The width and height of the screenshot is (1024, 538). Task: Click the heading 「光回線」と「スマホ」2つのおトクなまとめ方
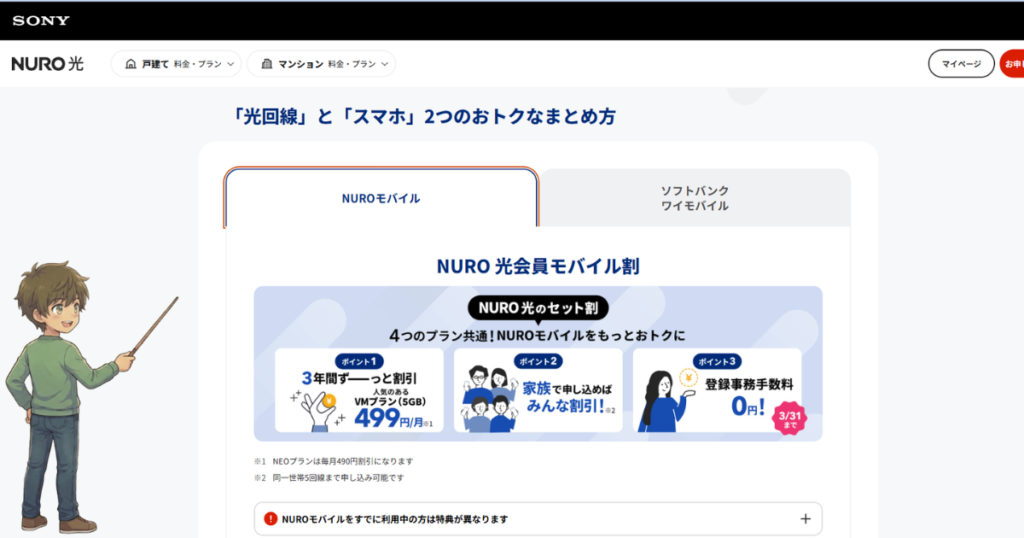pyautogui.click(x=424, y=117)
